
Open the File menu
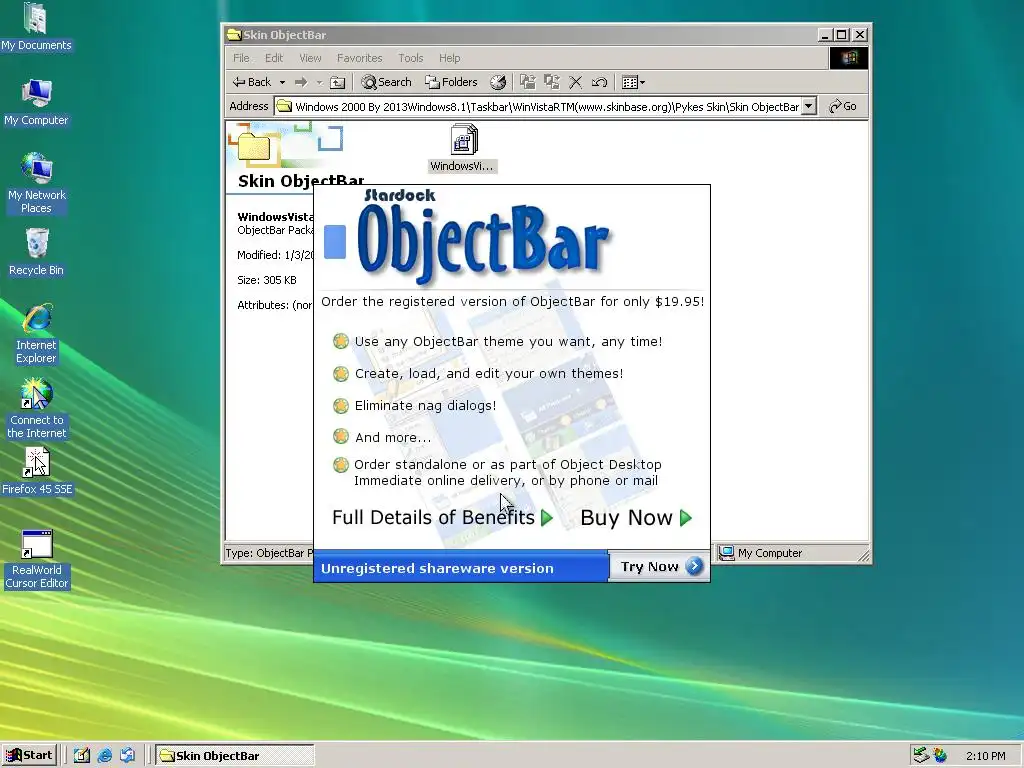[241, 58]
